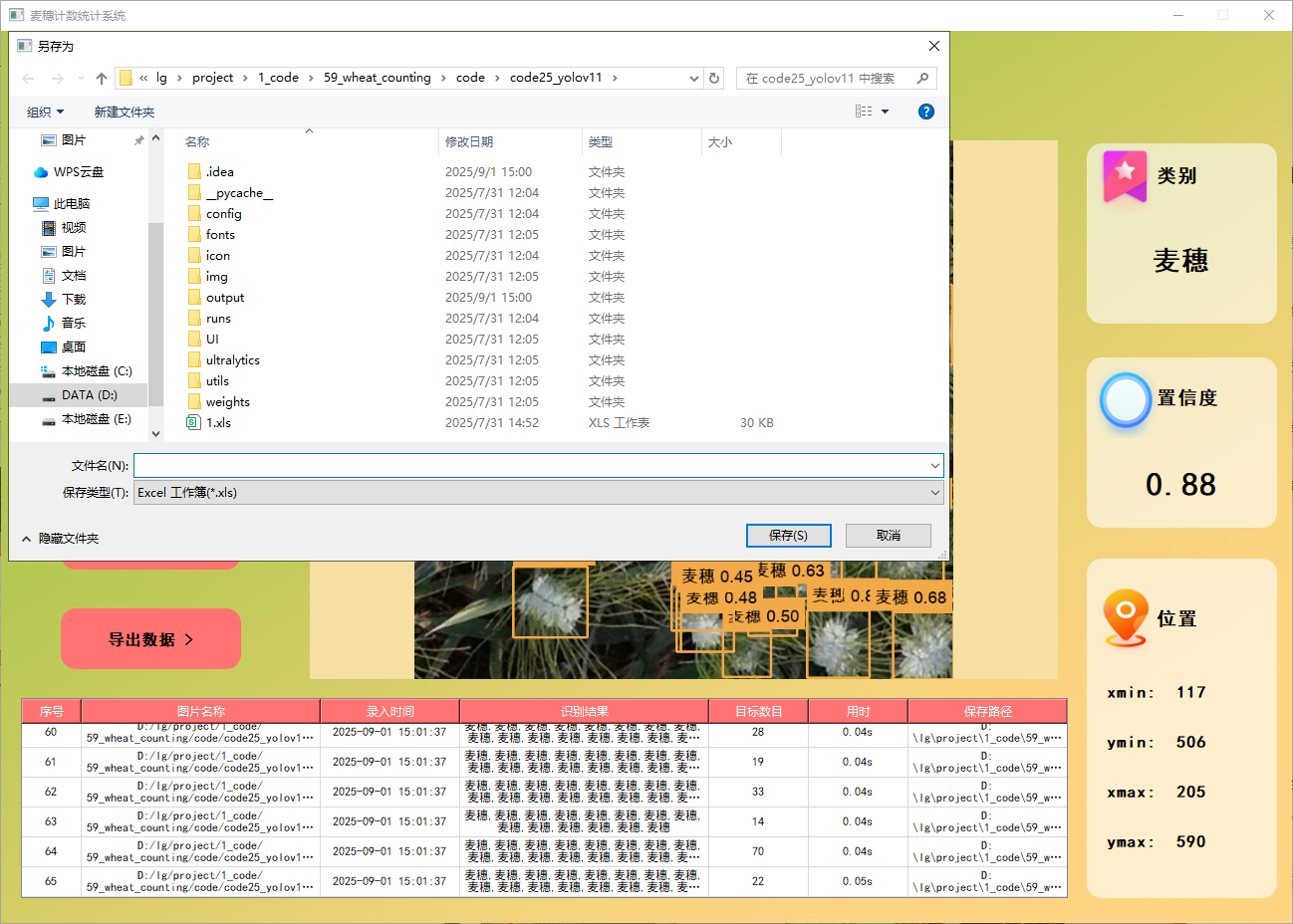1293x924 pixels.
Task: Select the utils folder
Action: [x=217, y=381]
